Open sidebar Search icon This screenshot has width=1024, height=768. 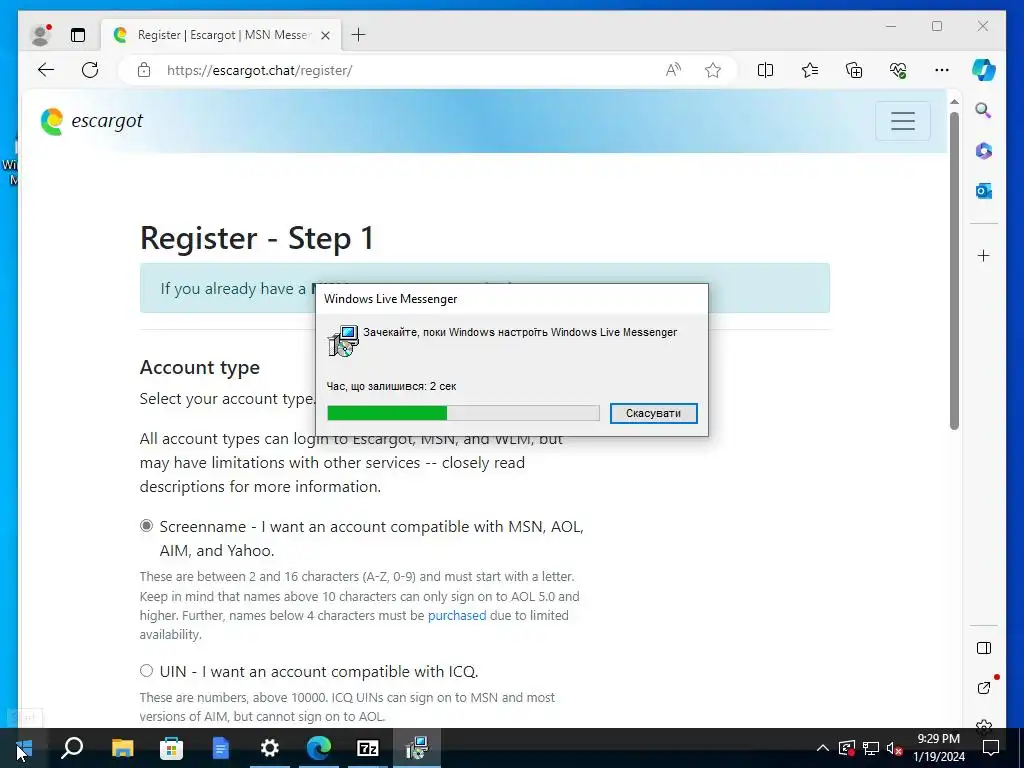[x=984, y=110]
